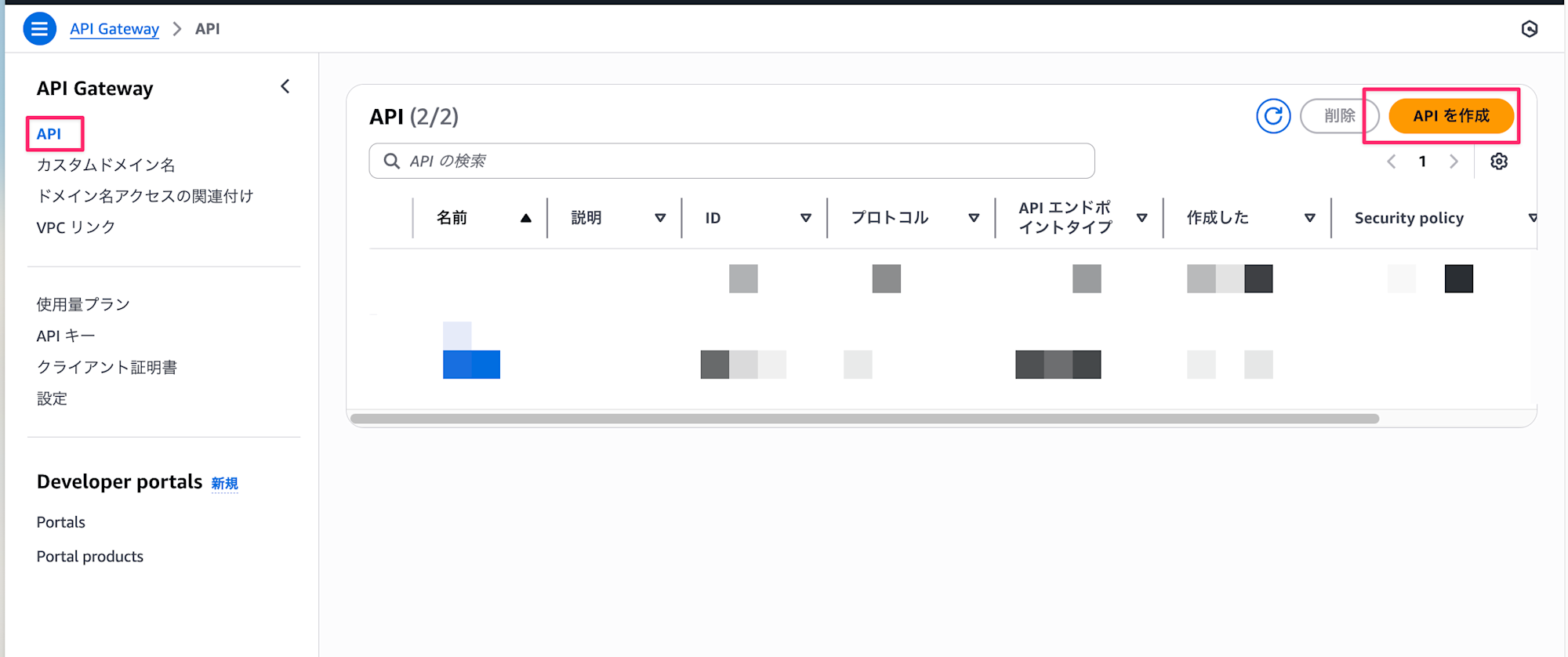Open クライアント証明書 in sidebar
The height and width of the screenshot is (657, 1568).
click(107, 367)
